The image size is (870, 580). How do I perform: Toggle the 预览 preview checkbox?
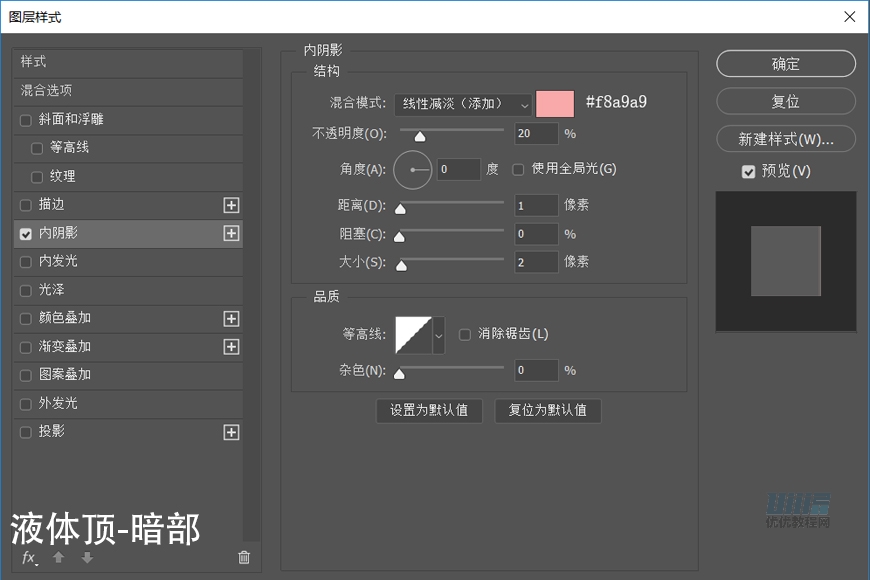point(749,171)
